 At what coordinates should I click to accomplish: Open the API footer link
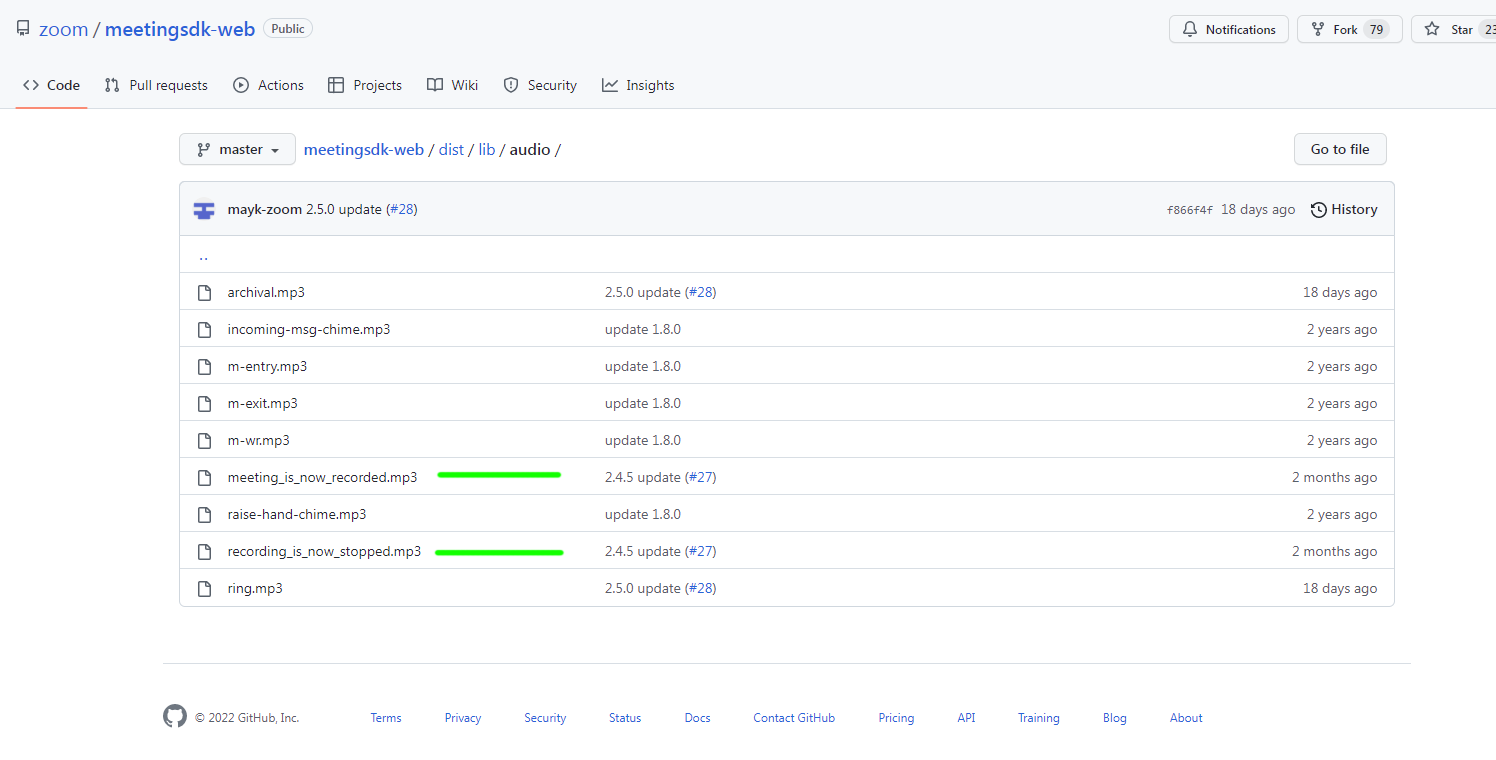point(966,718)
